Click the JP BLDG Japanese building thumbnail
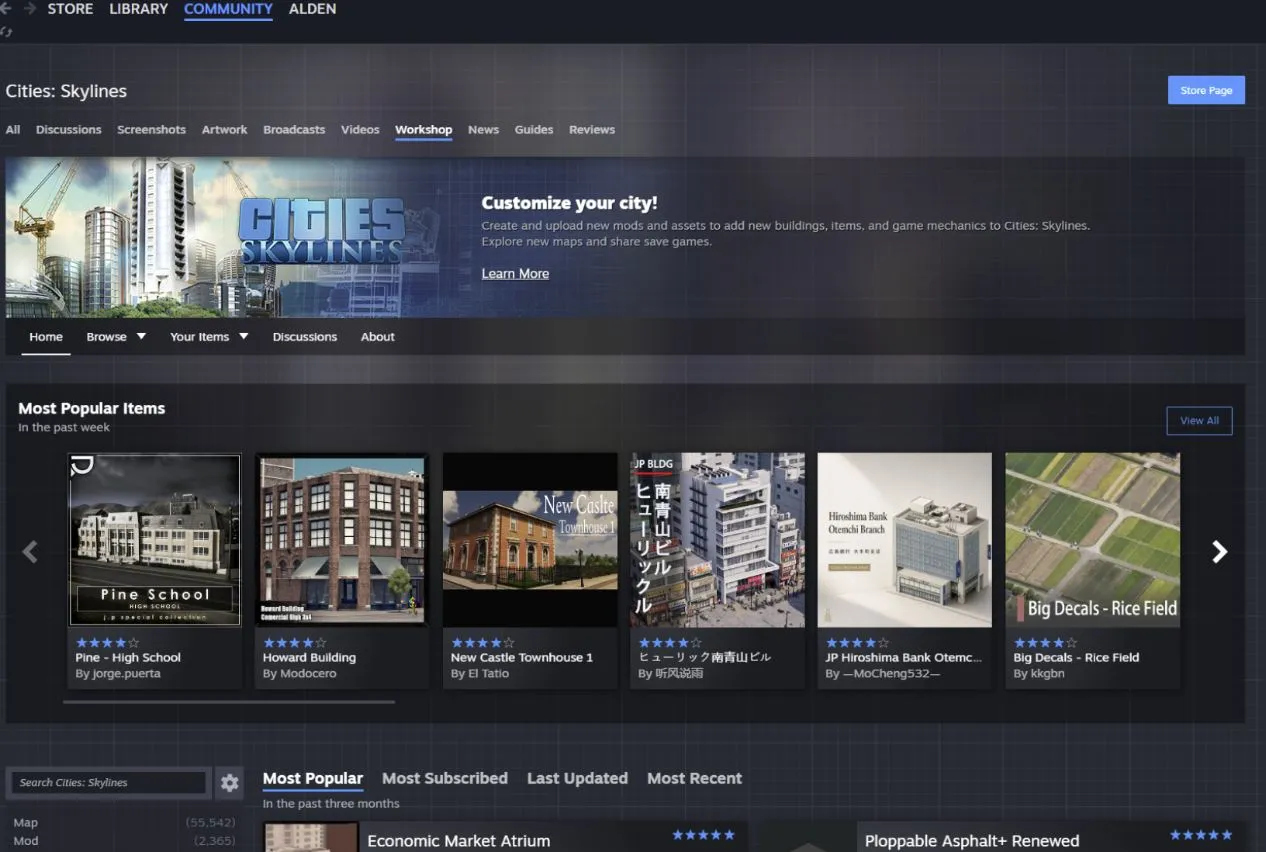This screenshot has width=1266, height=852. pos(717,540)
